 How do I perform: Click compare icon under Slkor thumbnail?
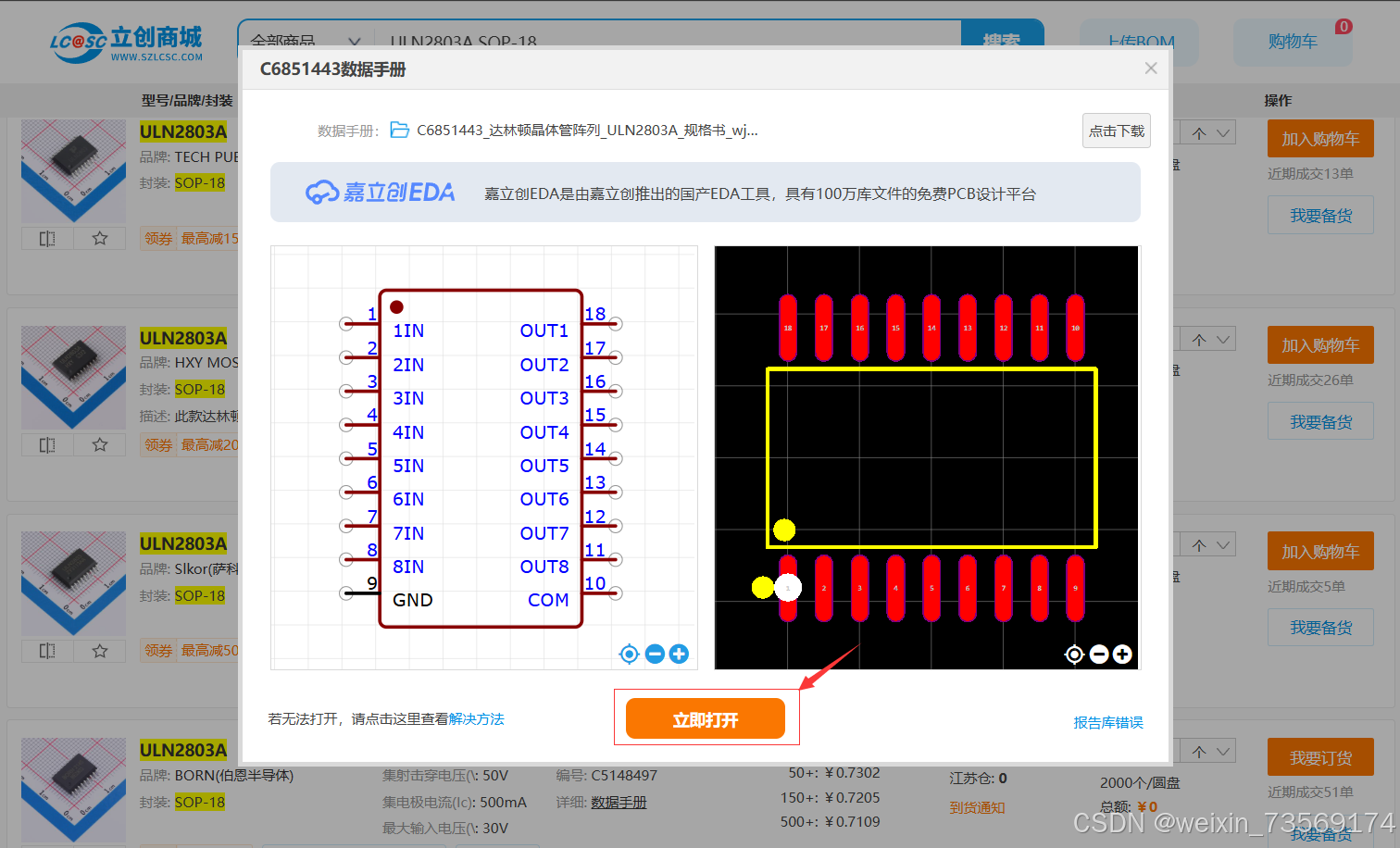click(47, 651)
